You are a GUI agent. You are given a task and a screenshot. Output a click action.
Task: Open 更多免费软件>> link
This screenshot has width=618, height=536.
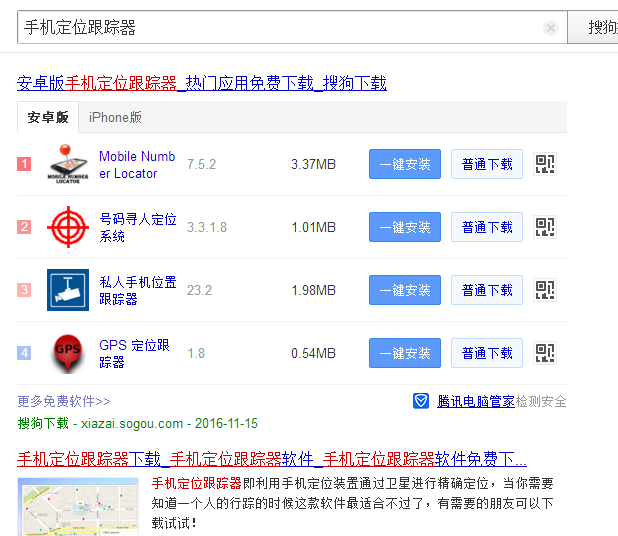[x=64, y=401]
